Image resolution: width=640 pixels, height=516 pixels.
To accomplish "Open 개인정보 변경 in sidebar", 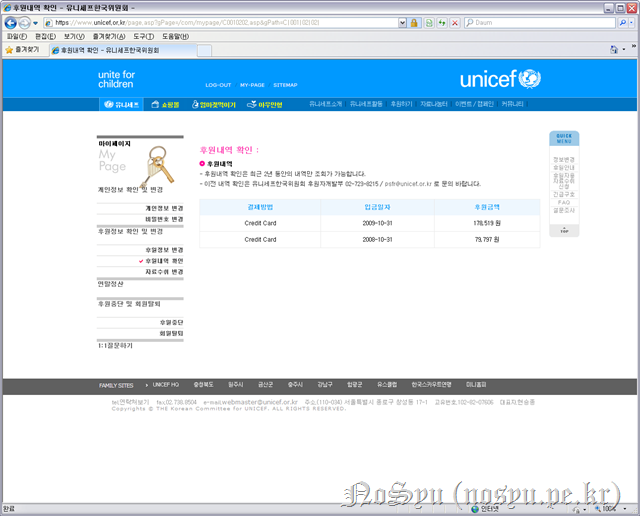I will pos(164,207).
